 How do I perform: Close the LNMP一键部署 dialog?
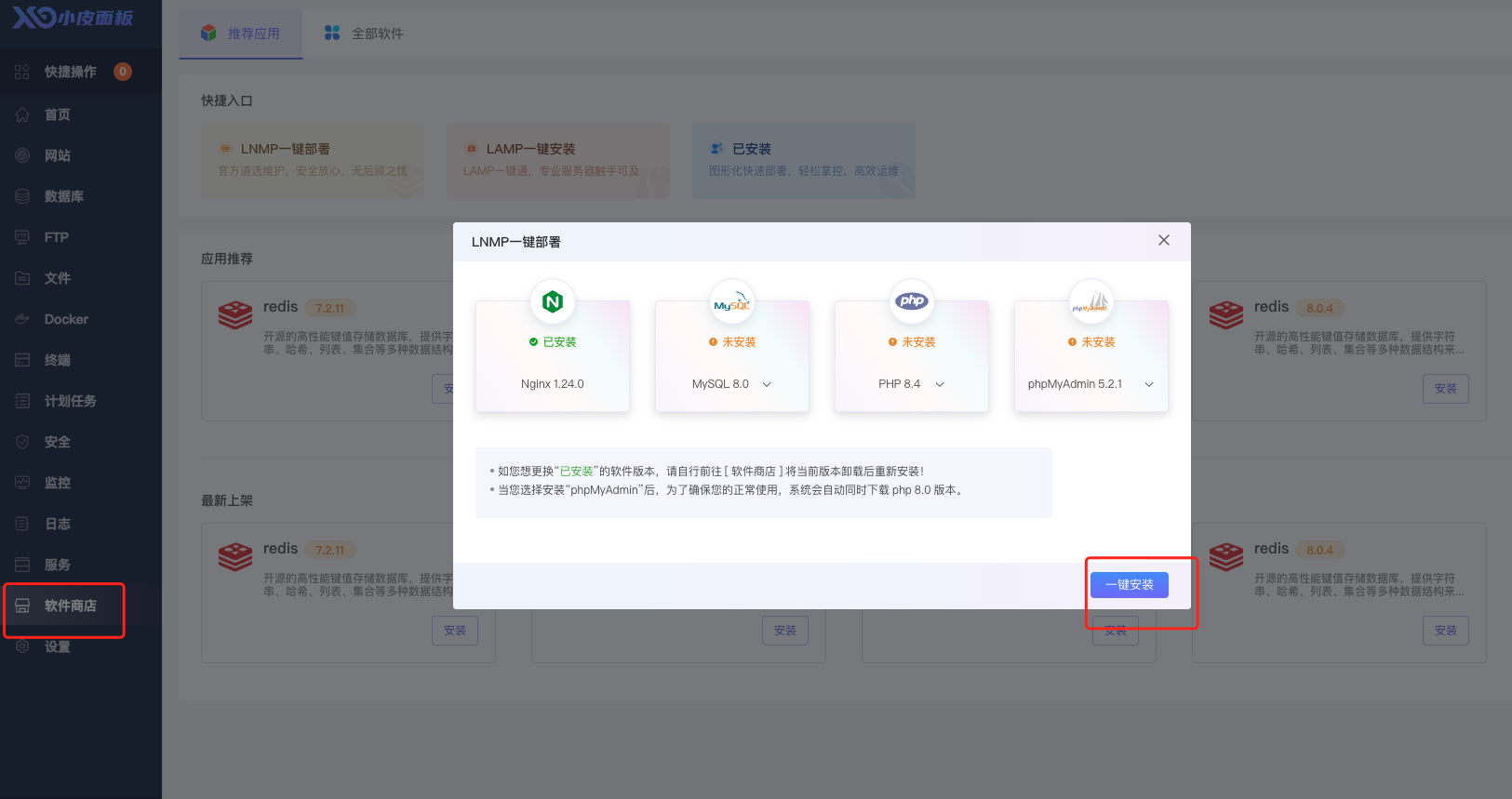(x=1163, y=240)
